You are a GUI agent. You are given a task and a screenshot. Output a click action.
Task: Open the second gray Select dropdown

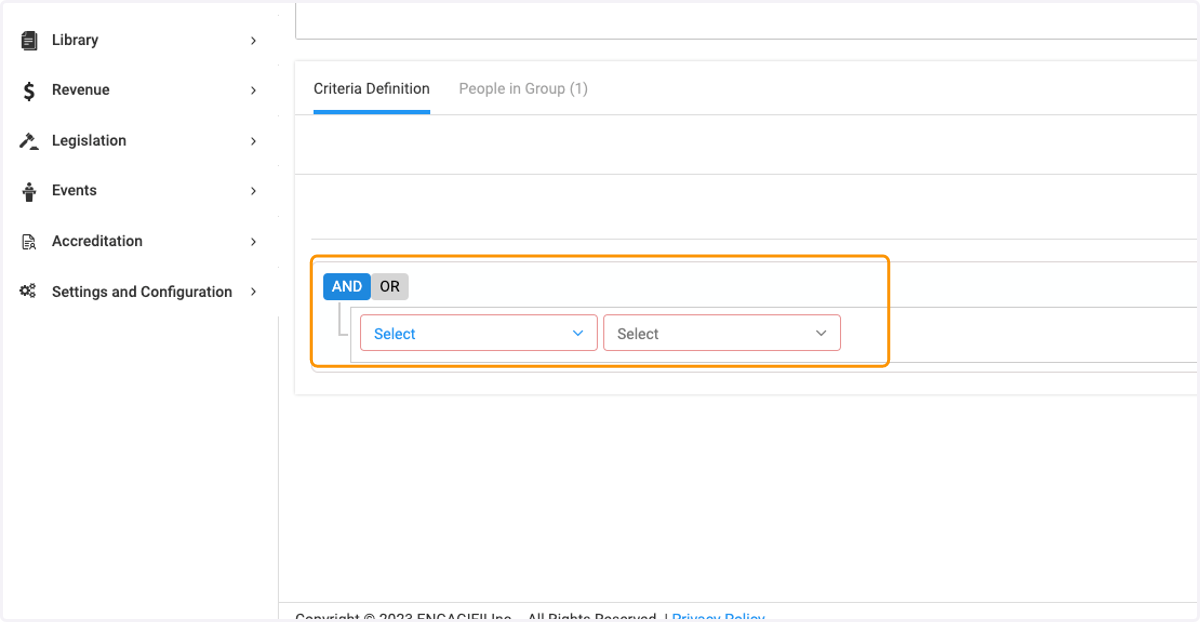[722, 333]
